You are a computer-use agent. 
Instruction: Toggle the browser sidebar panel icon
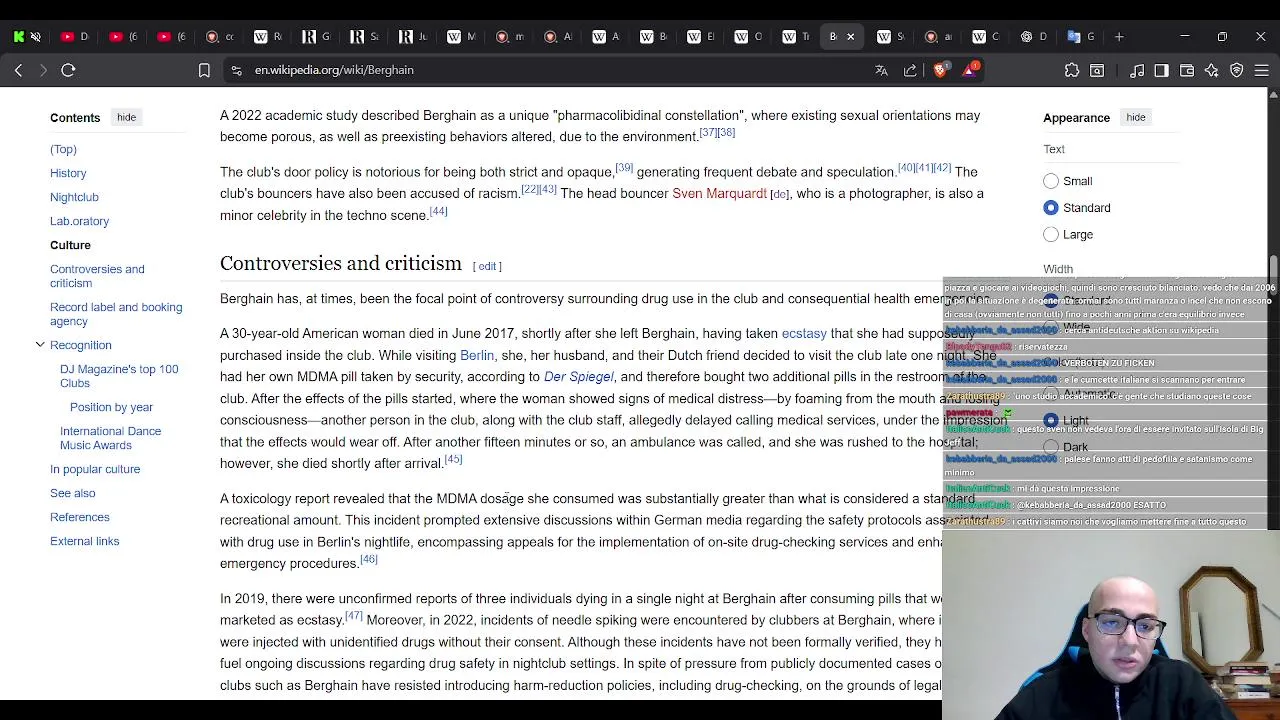coord(1161,70)
